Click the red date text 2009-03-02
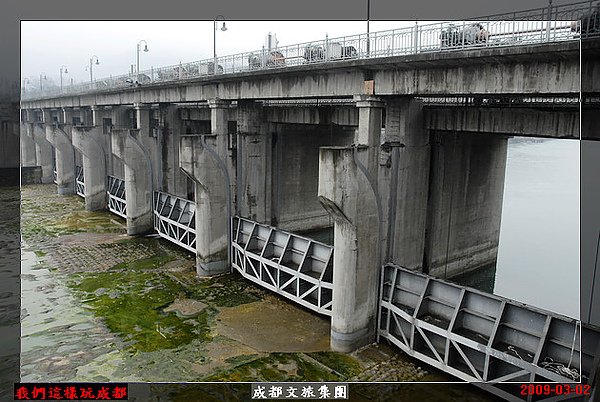 (555, 390)
